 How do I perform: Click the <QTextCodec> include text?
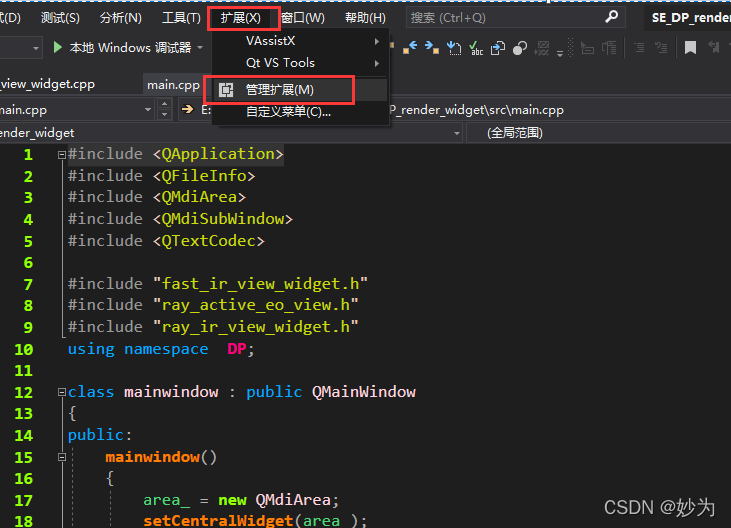coord(208,240)
